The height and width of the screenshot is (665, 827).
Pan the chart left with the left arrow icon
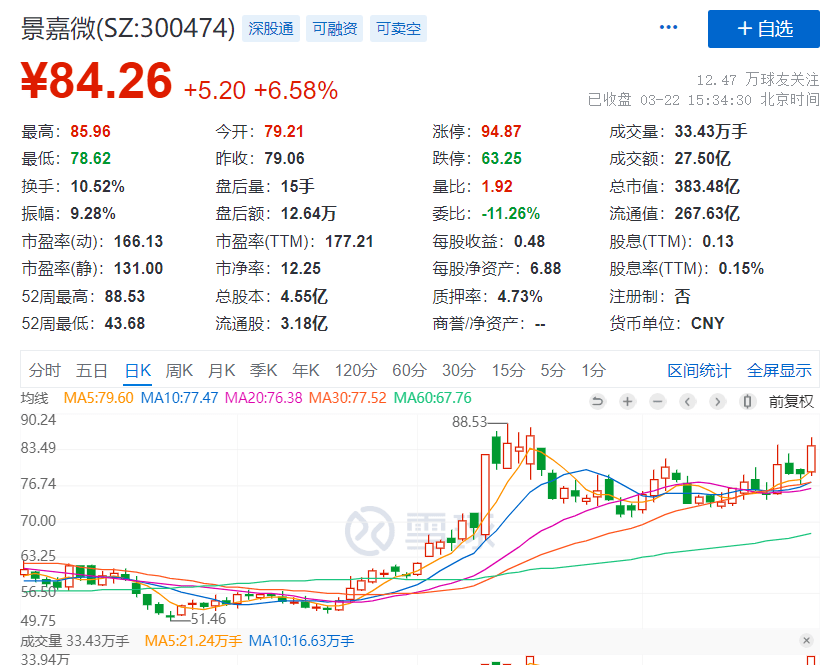[686, 400]
